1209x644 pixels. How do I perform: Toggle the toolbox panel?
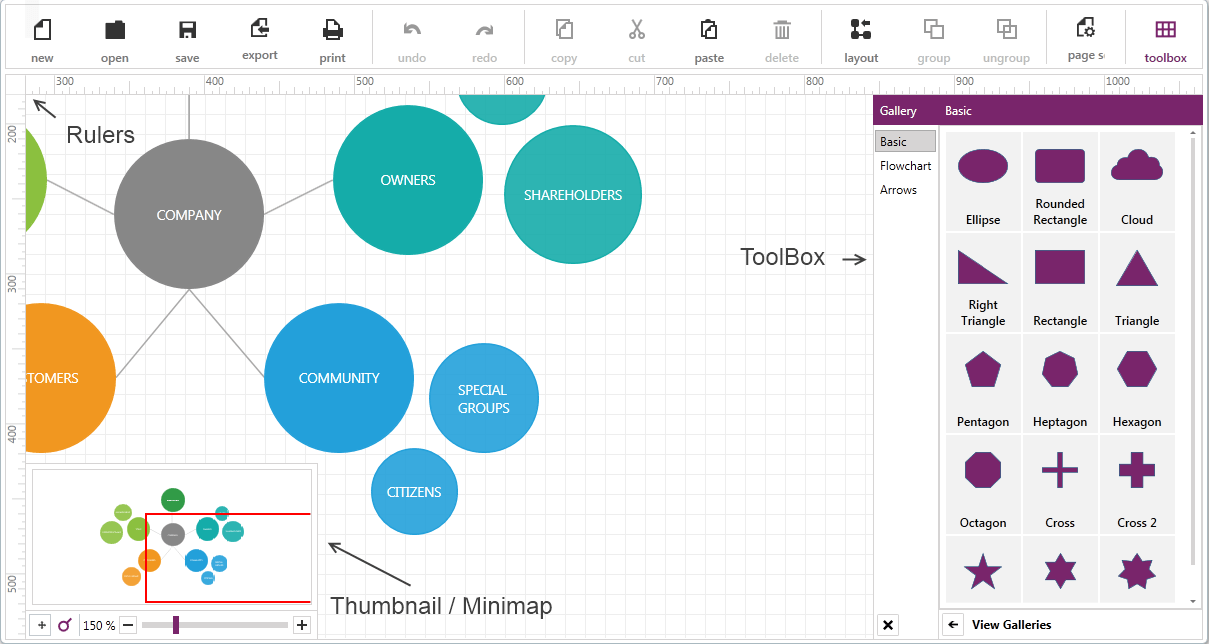click(1165, 30)
